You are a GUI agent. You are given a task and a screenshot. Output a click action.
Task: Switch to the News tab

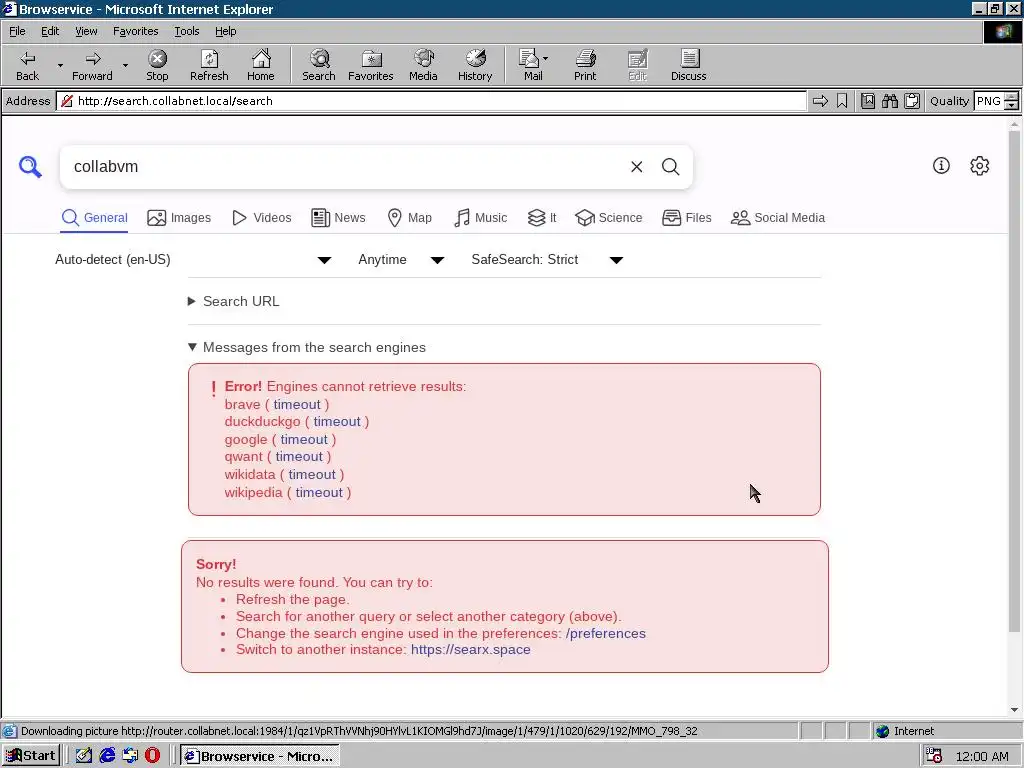pos(338,217)
